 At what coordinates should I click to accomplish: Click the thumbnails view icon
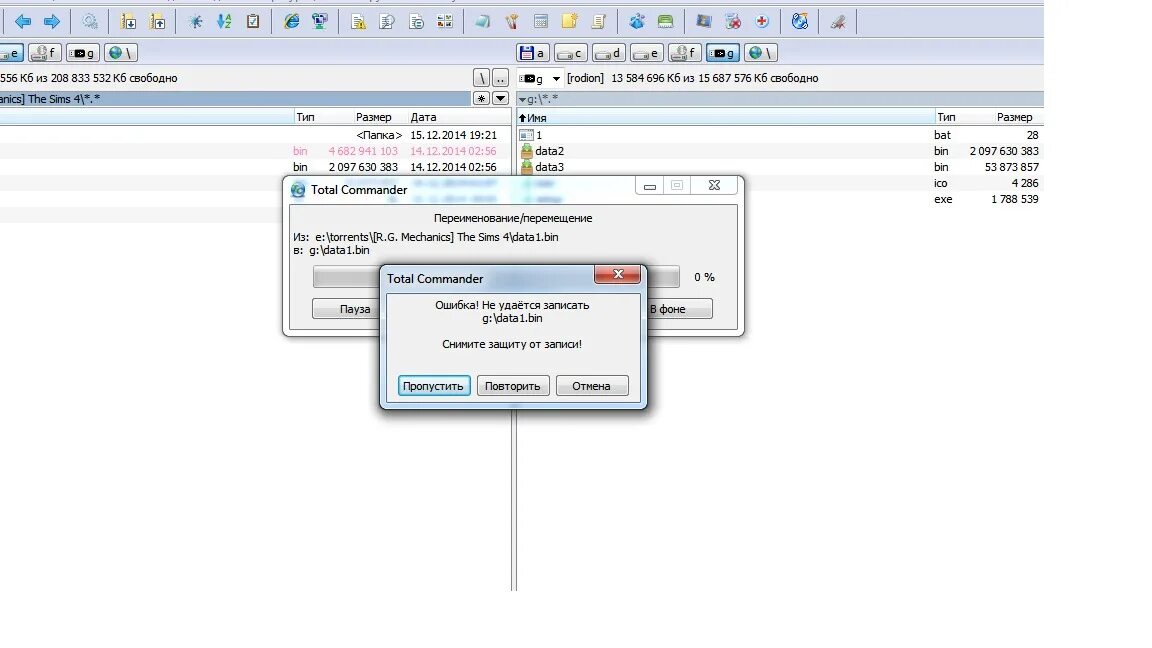pos(444,21)
